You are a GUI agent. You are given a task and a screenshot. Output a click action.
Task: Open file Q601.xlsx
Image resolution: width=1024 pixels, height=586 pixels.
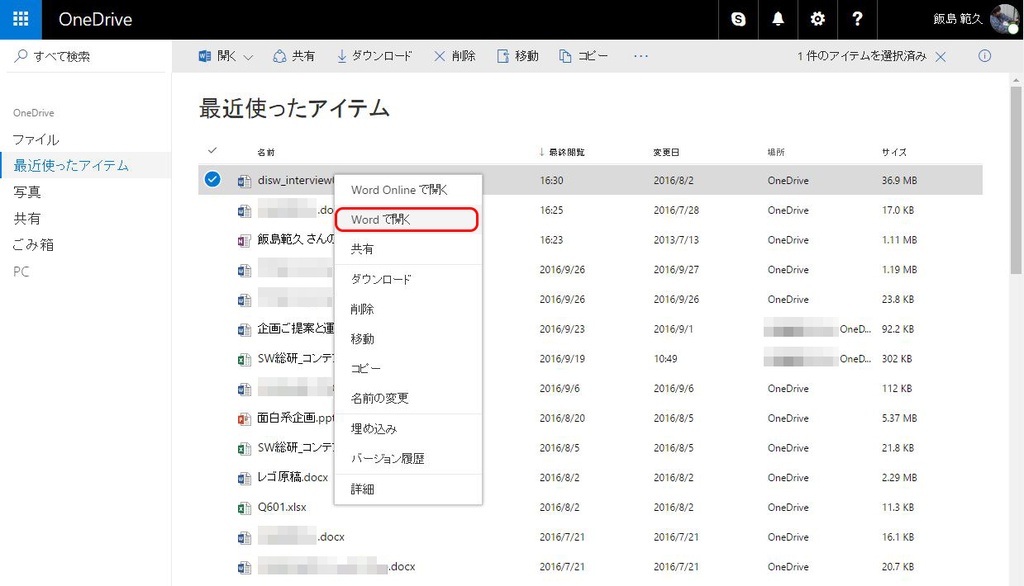click(x=282, y=507)
